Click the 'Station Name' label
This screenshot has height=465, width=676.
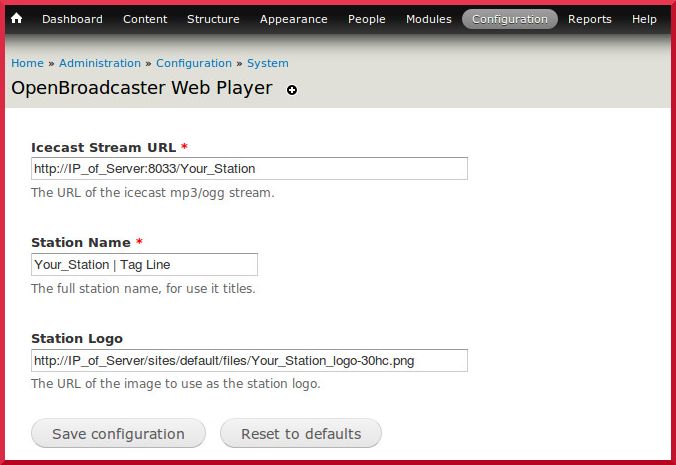(81, 243)
